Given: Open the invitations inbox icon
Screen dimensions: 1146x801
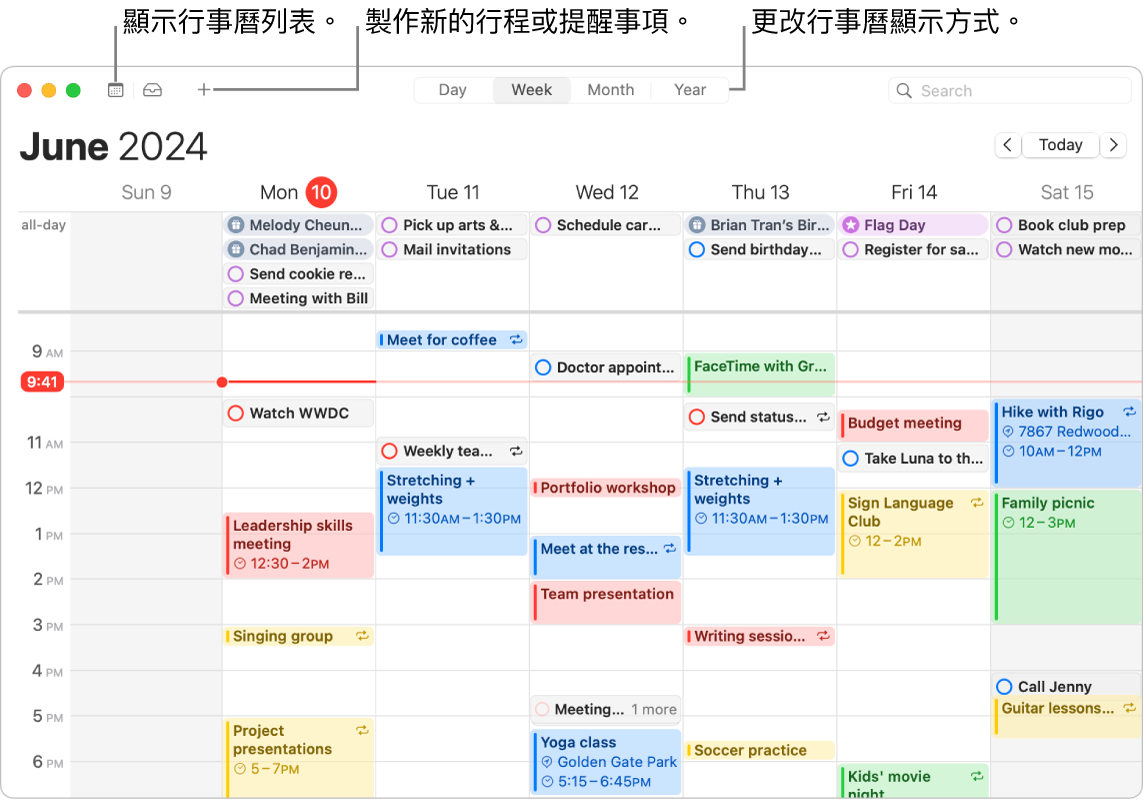Looking at the screenshot, I should (x=152, y=89).
